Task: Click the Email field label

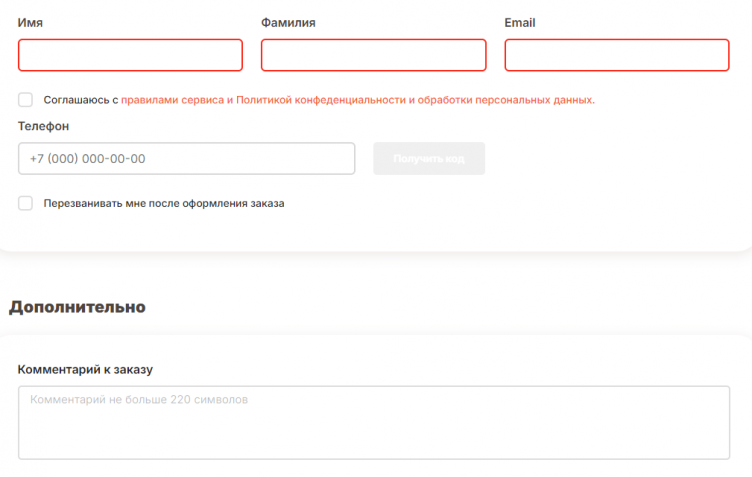Action: coord(520,23)
